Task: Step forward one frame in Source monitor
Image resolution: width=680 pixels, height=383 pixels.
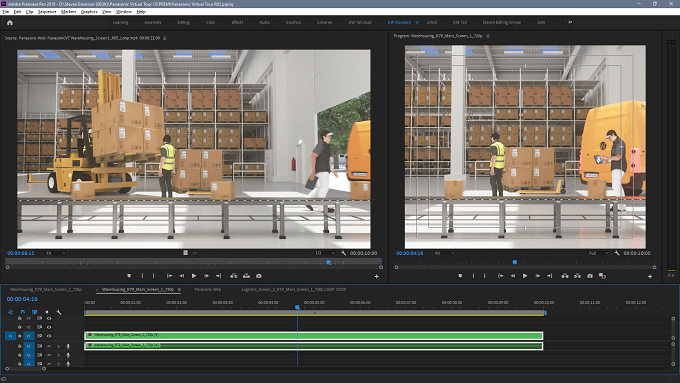Action: click(206, 276)
